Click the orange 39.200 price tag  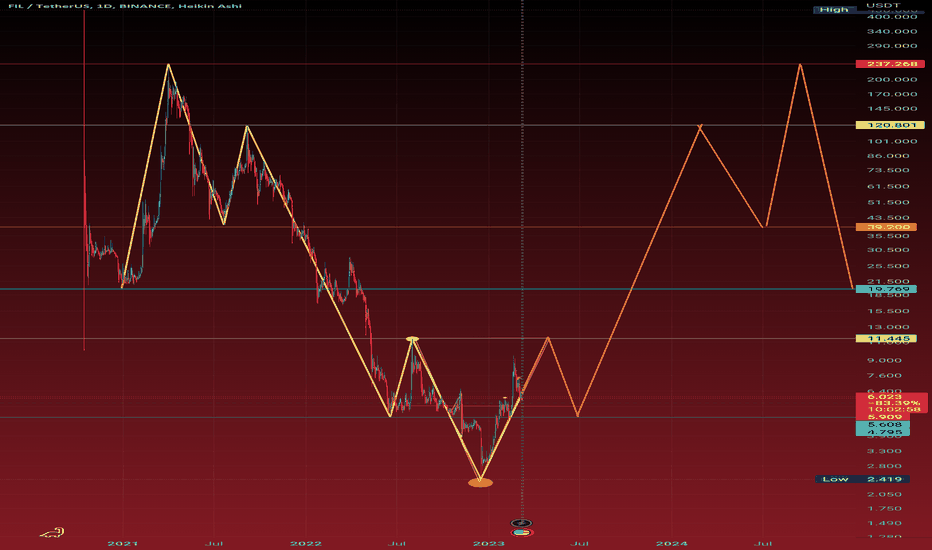[x=886, y=227]
